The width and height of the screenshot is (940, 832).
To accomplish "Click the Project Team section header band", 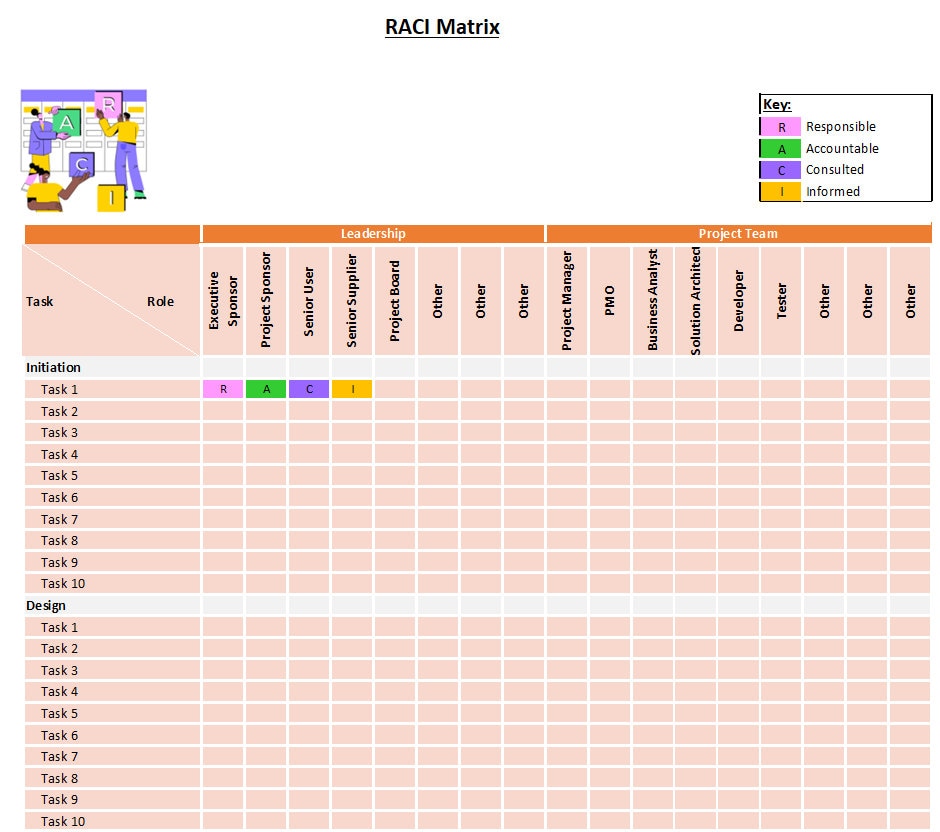I will pyautogui.click(x=740, y=233).
